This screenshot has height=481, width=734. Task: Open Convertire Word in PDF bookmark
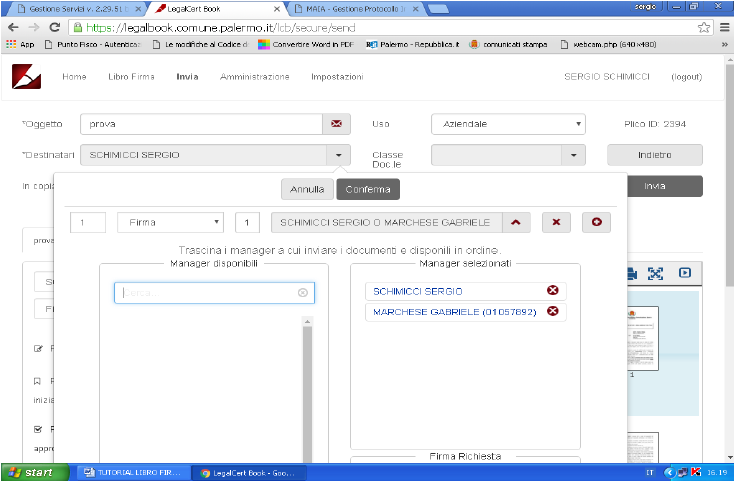tap(306, 44)
